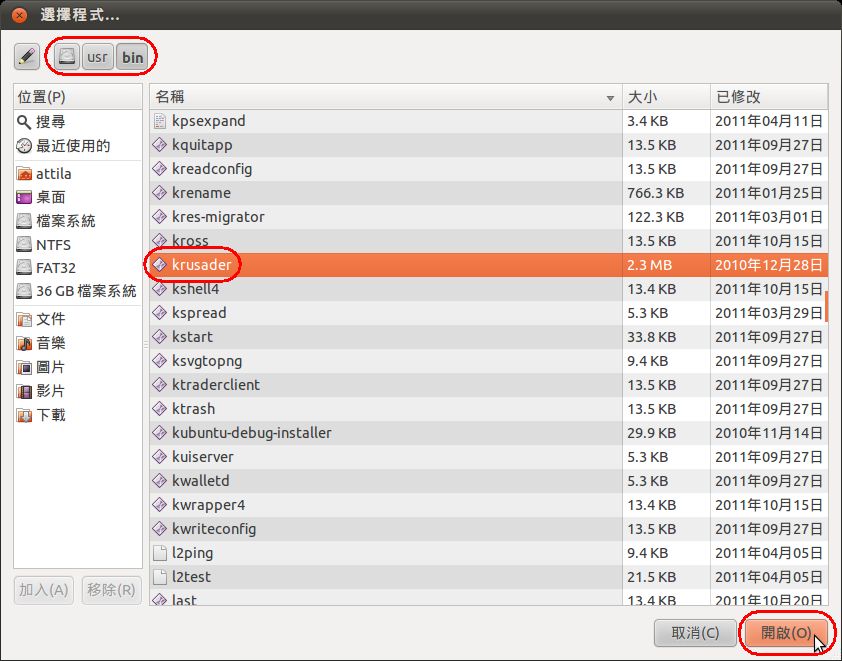
Task: Open 最近使用的 (recently used) in the places list
Action: click(x=78, y=146)
